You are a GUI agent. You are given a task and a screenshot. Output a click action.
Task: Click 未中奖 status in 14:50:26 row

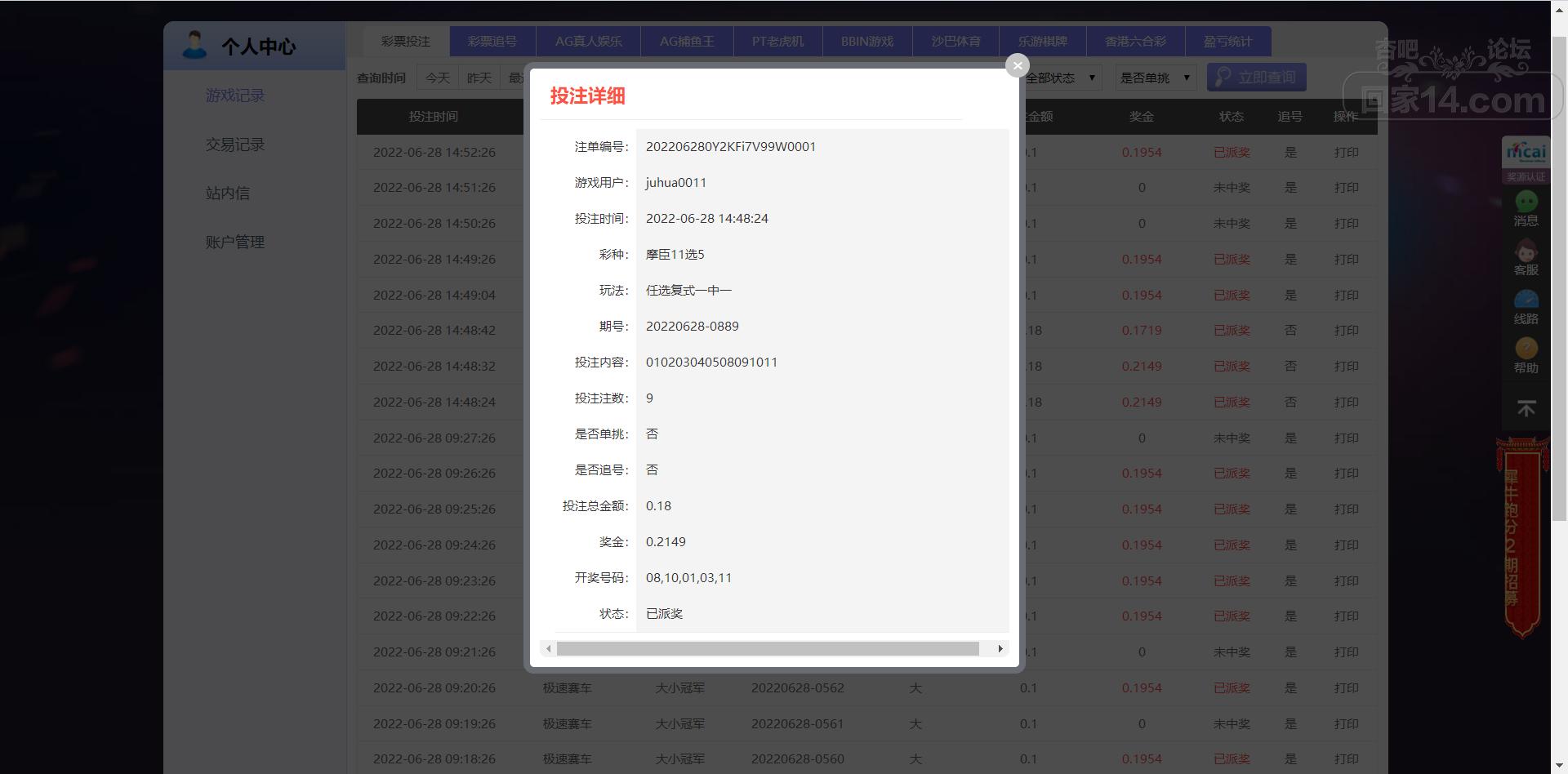pyautogui.click(x=1232, y=224)
